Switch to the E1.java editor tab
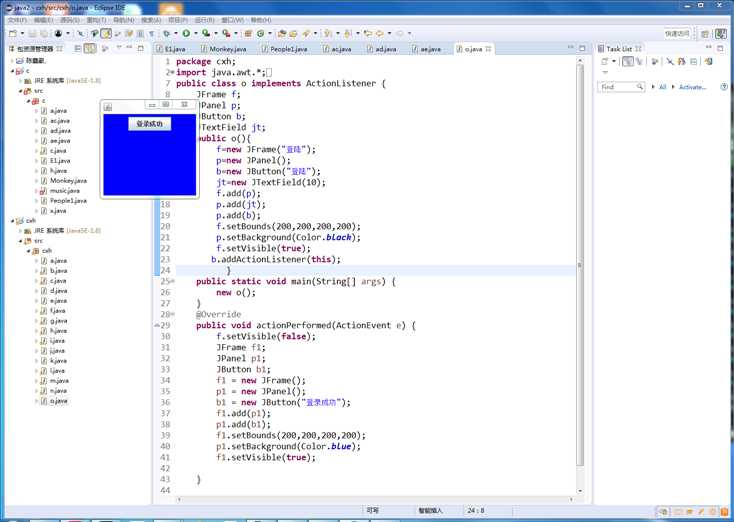The width and height of the screenshot is (734, 522). click(171, 49)
